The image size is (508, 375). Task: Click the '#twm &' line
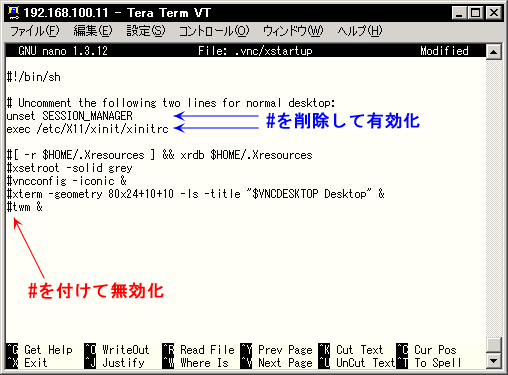pos(25,207)
